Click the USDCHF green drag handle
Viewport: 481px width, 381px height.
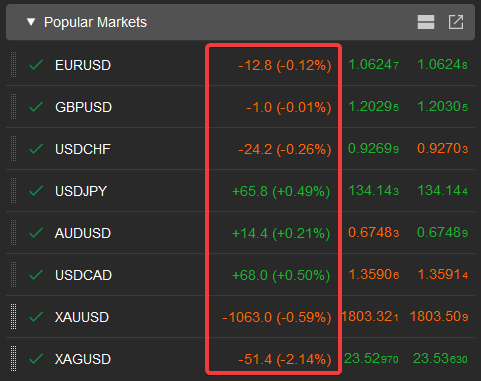coord(13,149)
